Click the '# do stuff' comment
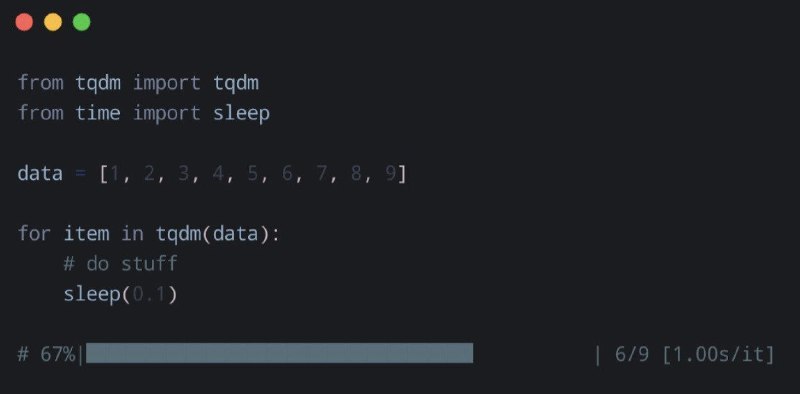The width and height of the screenshot is (800, 394). (x=120, y=264)
